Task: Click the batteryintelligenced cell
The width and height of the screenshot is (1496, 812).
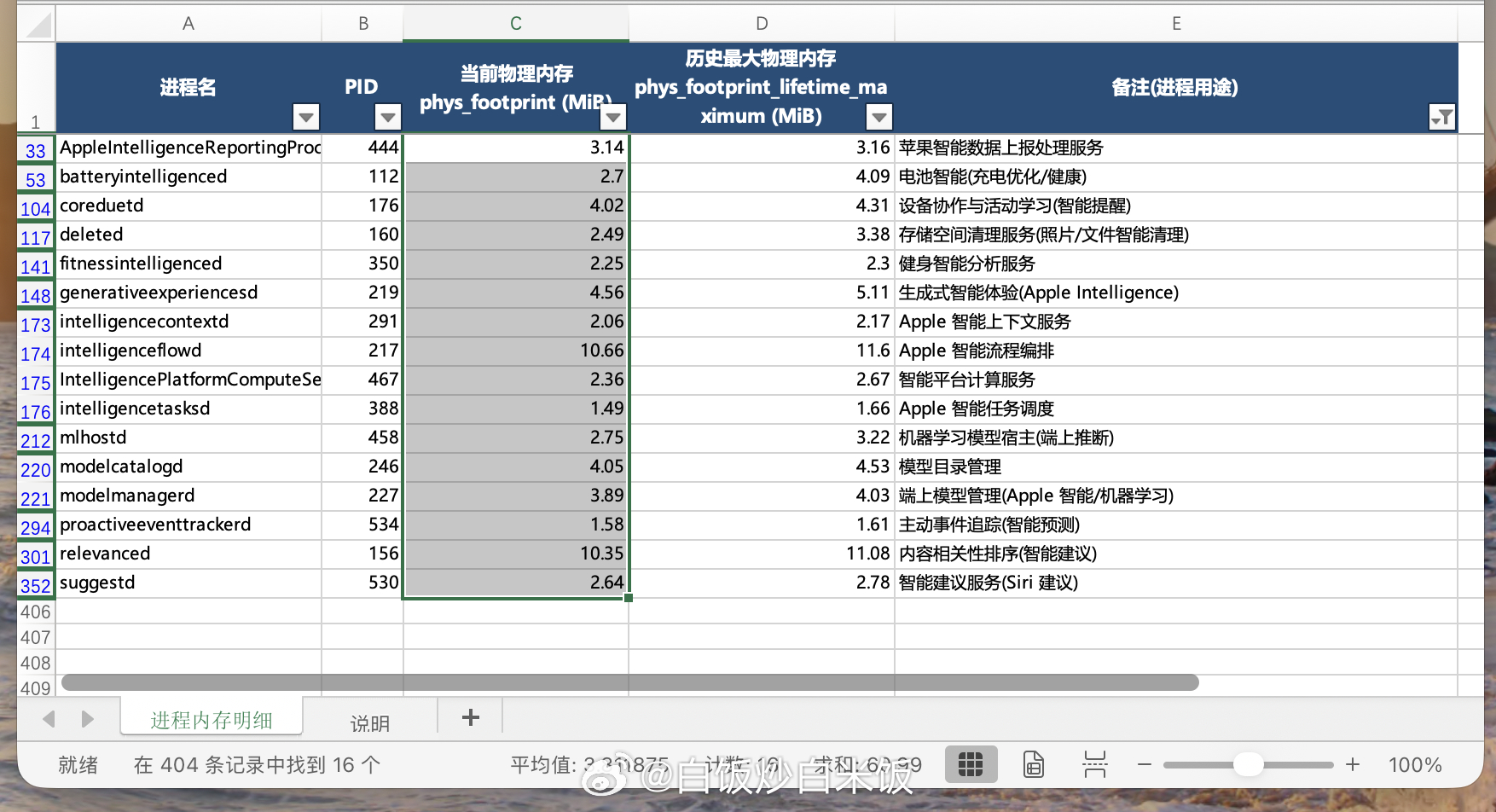Action: tap(188, 177)
